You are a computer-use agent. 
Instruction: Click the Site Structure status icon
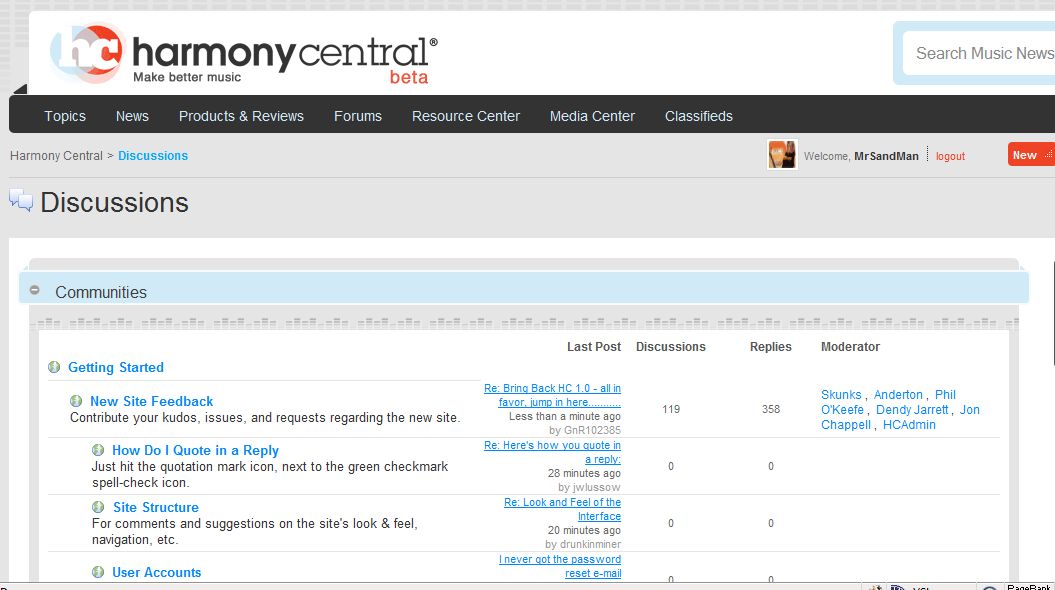coord(98,507)
